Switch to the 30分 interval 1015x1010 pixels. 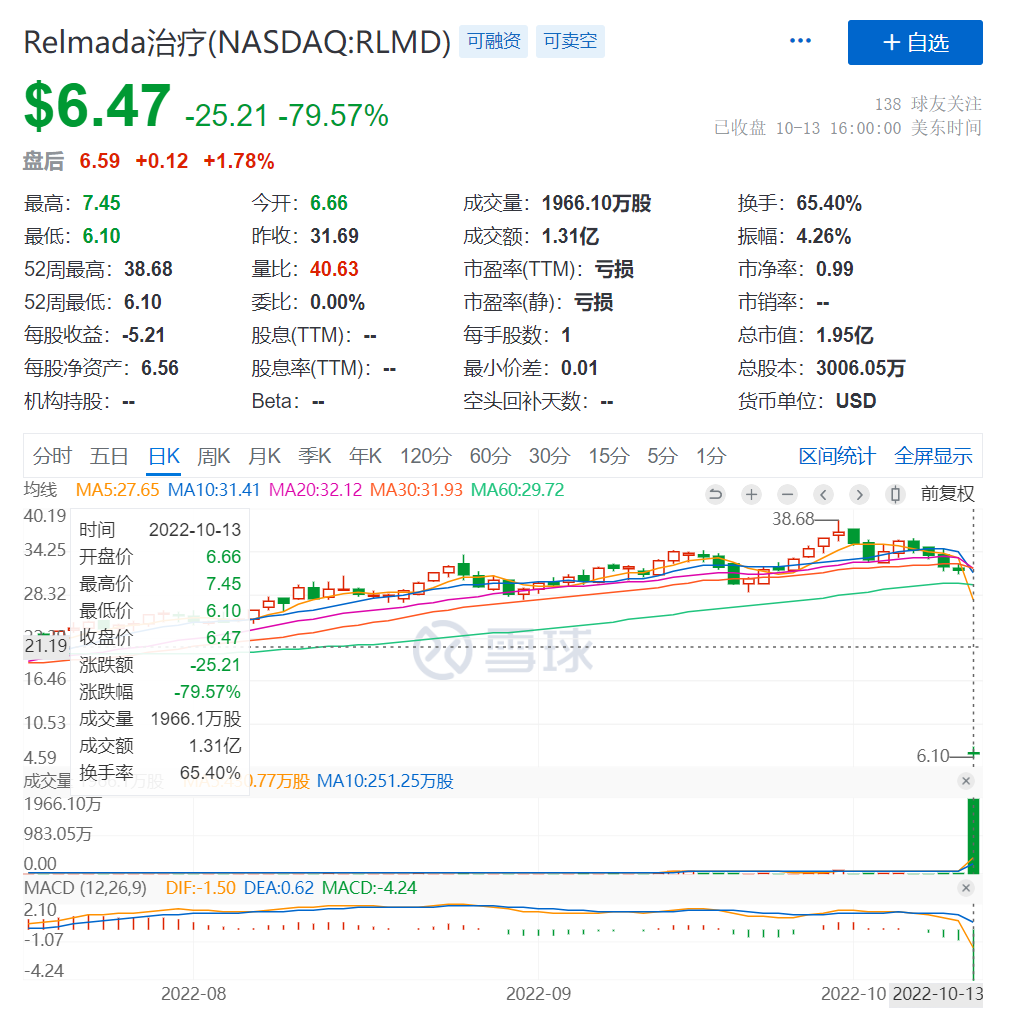tap(549, 456)
